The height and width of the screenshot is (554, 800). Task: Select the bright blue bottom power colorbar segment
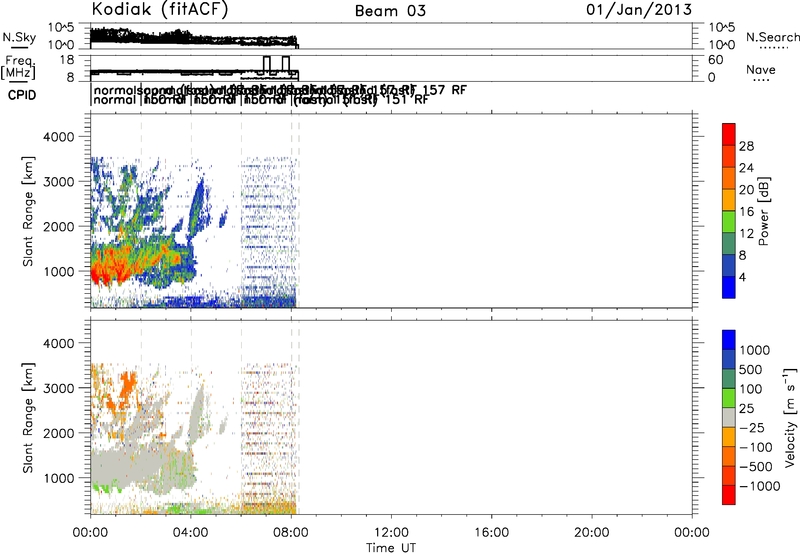click(x=729, y=287)
